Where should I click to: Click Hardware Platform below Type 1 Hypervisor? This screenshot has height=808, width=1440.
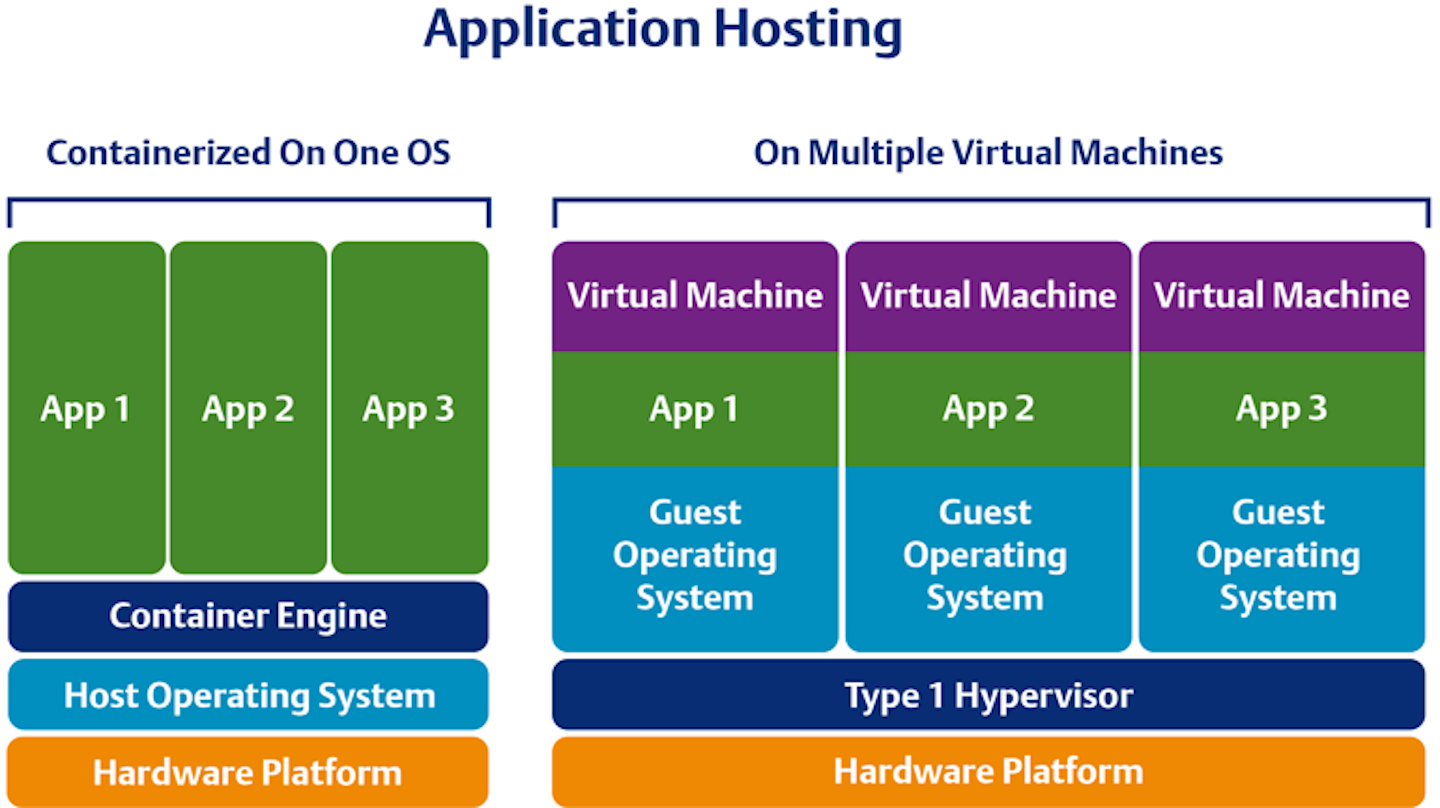[988, 772]
